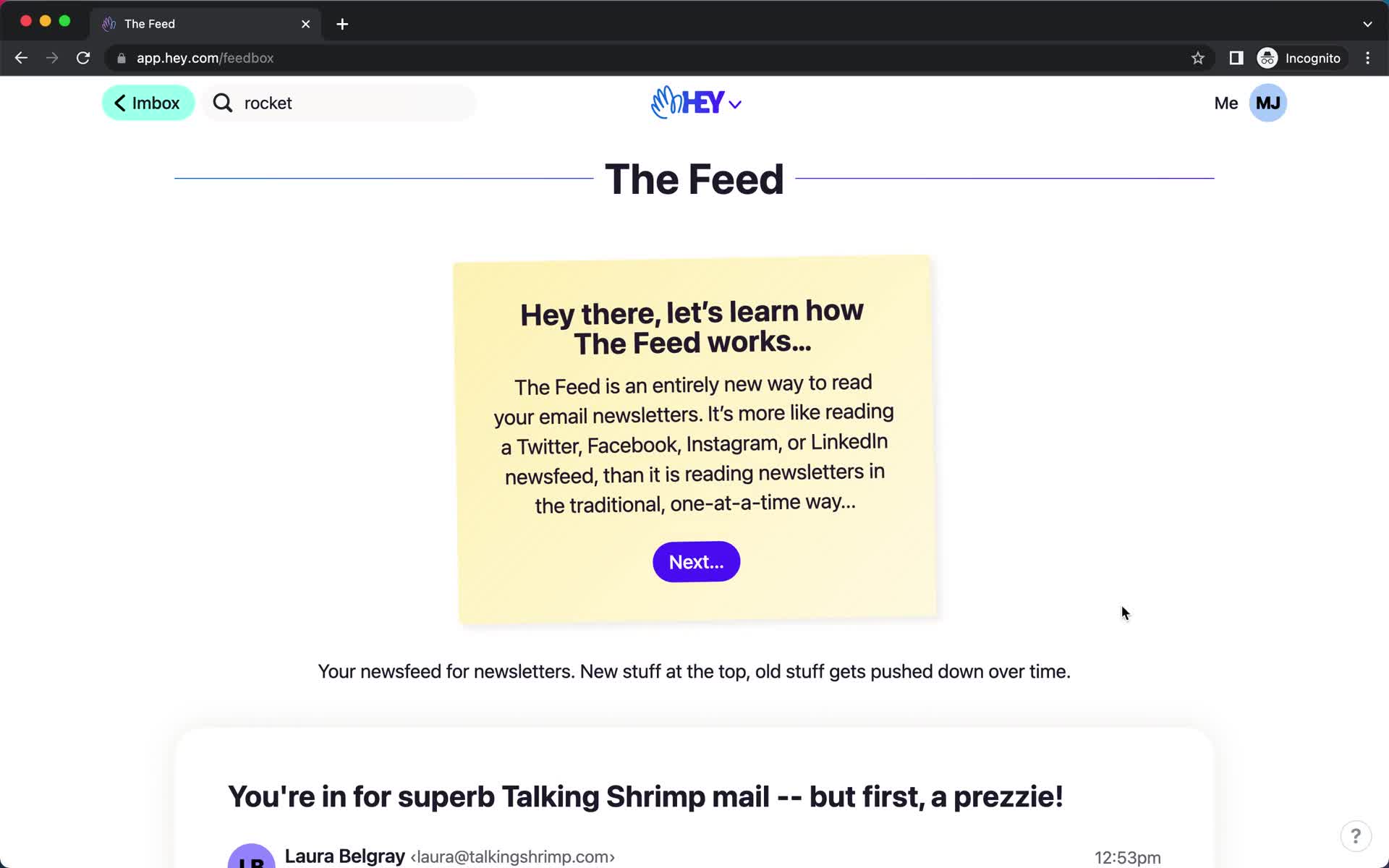Viewport: 1389px width, 868px height.
Task: Click the Next button in Feed tutorial
Action: [x=696, y=561]
